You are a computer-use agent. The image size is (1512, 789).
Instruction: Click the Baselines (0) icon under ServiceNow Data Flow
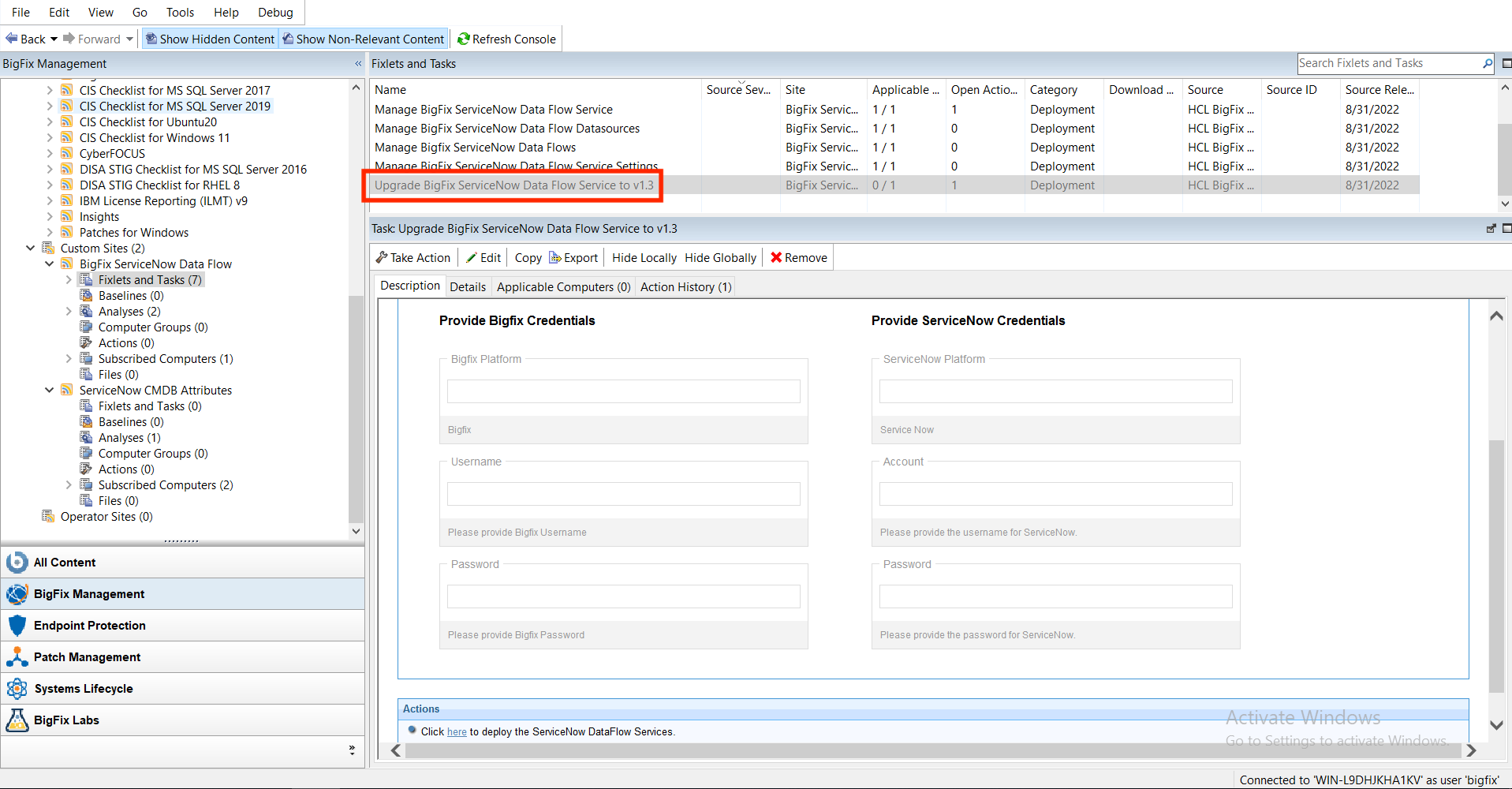86,296
